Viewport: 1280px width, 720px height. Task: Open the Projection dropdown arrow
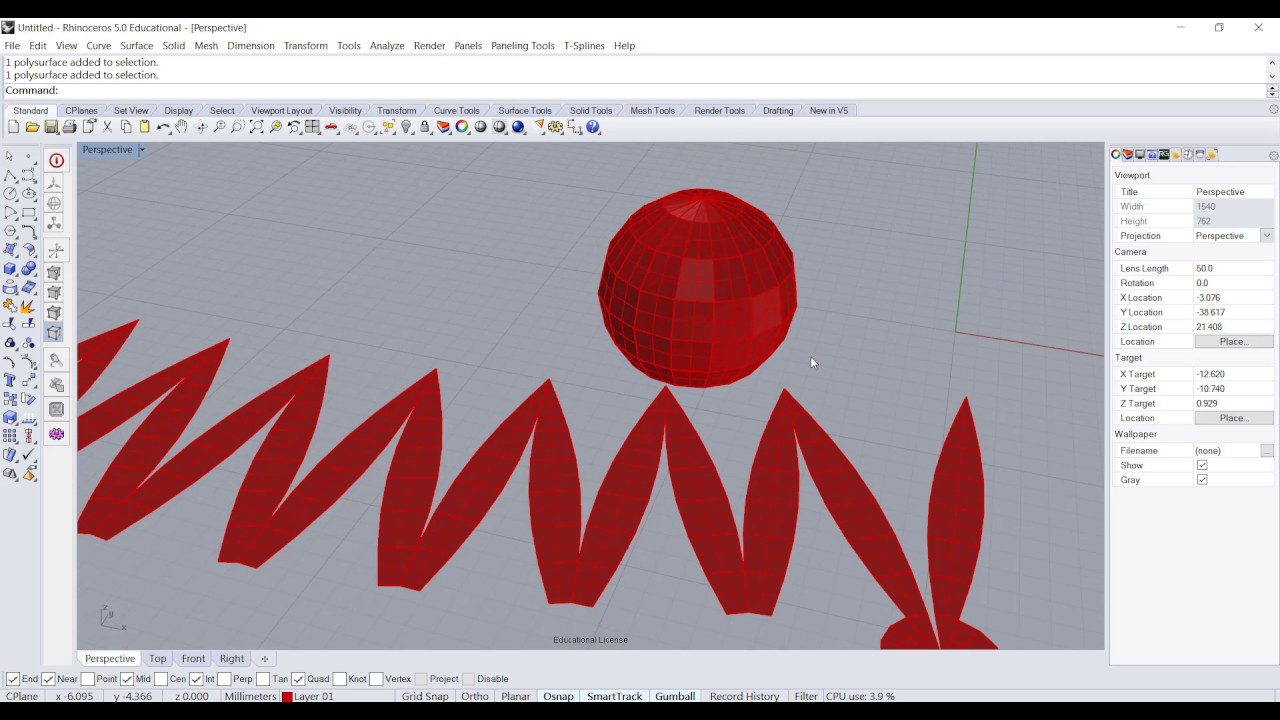pos(1267,236)
